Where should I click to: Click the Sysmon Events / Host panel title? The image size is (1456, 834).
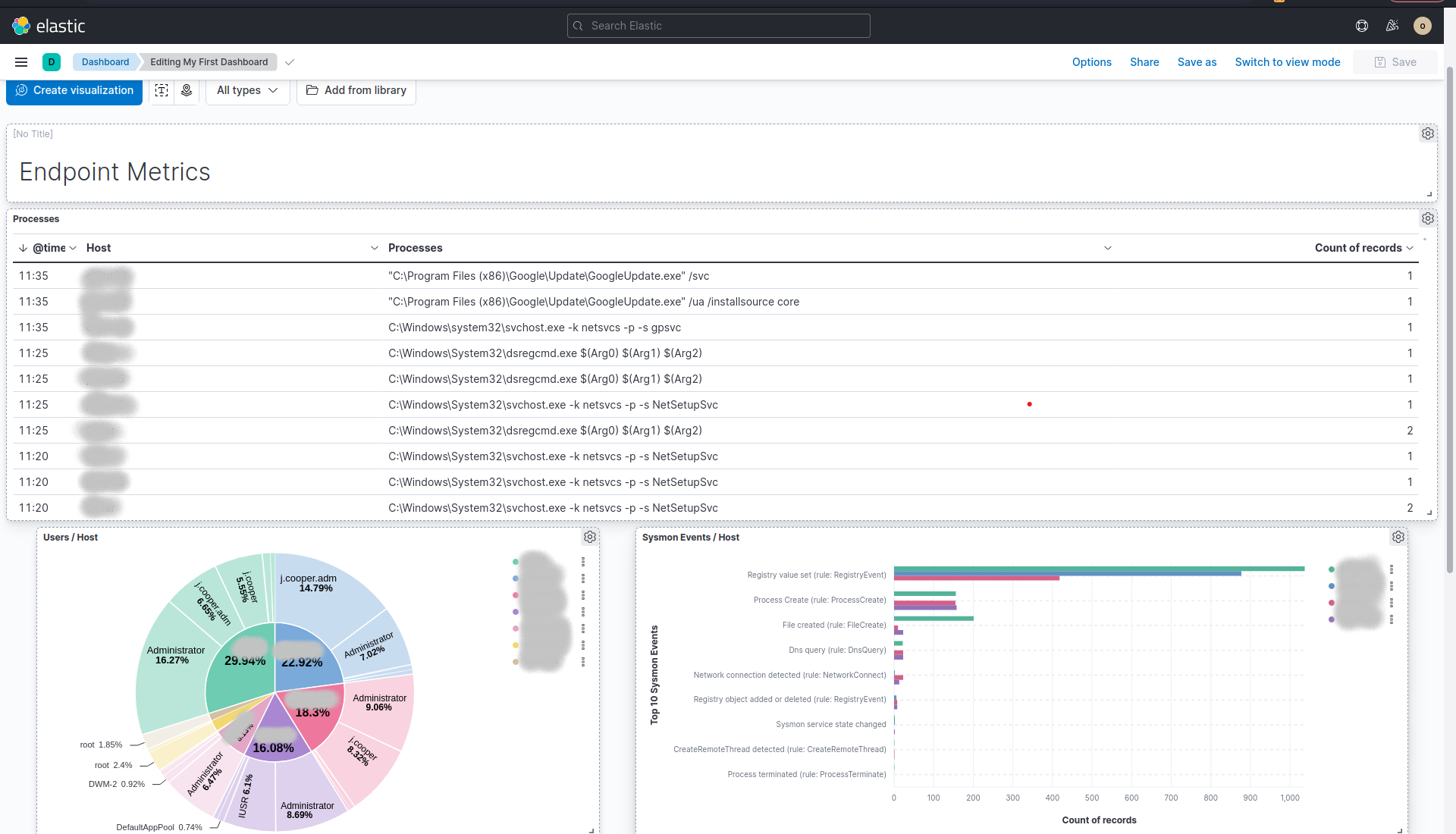[x=691, y=538]
